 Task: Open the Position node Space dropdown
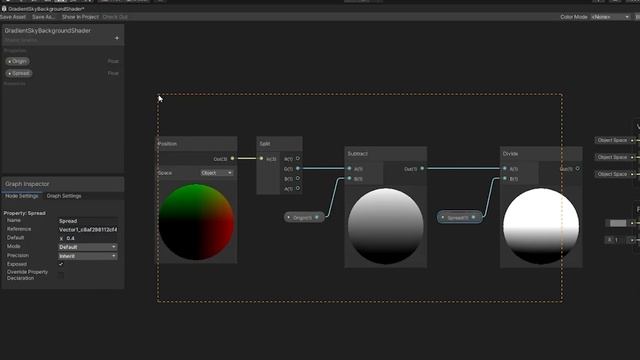pyautogui.click(x=217, y=173)
